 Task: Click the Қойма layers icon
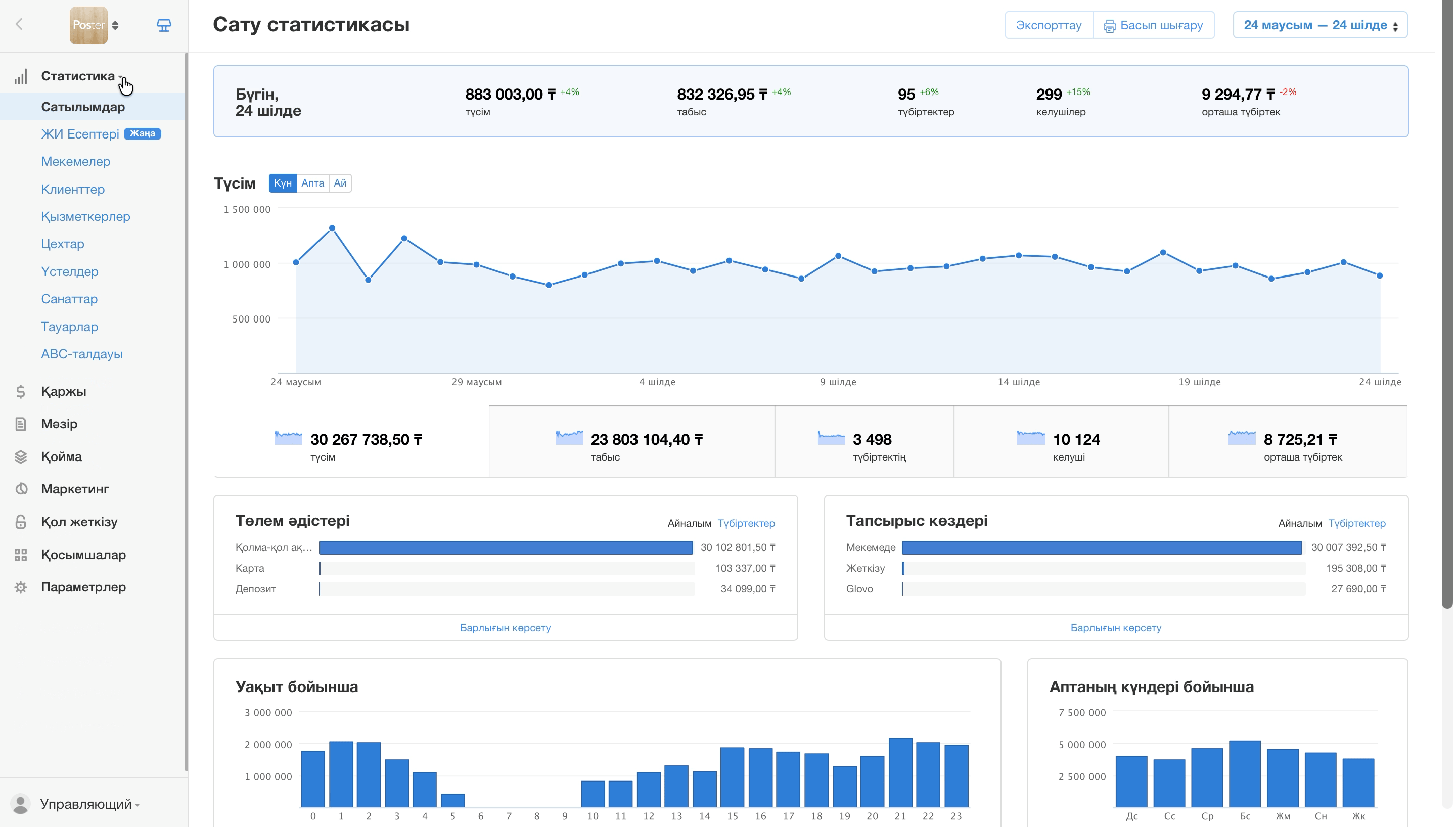pyautogui.click(x=20, y=456)
